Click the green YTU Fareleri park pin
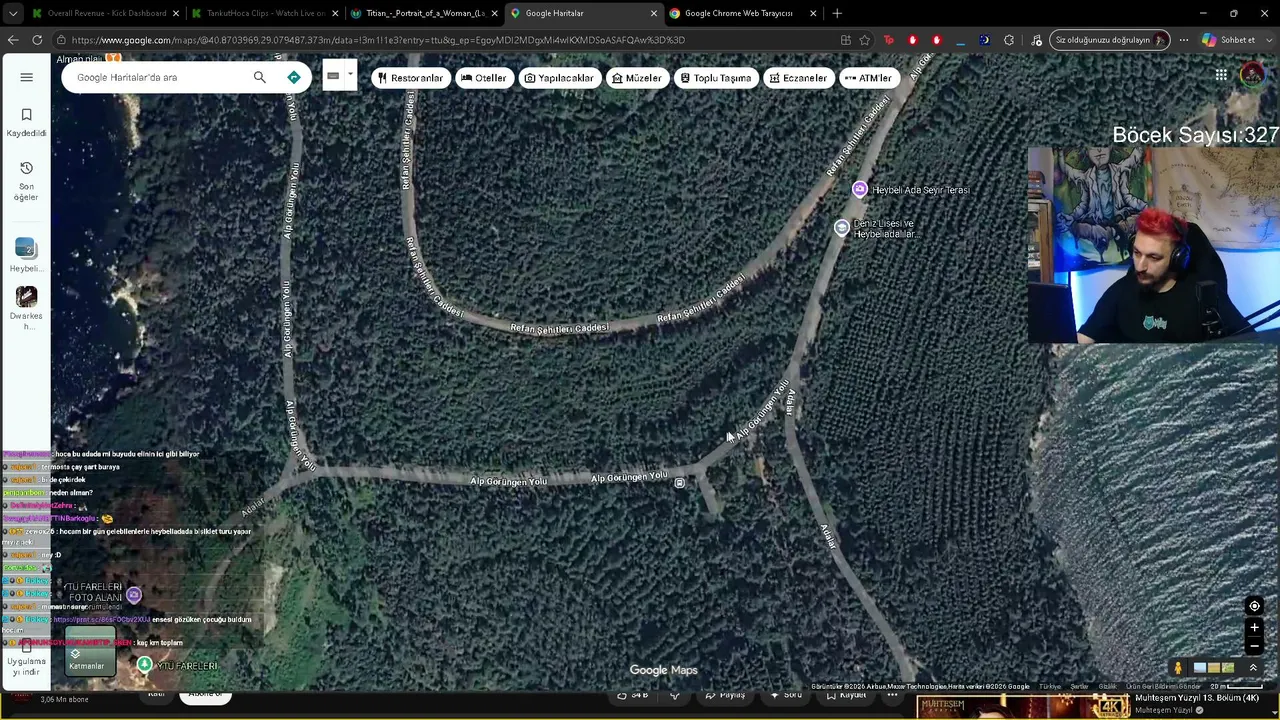This screenshot has height=720, width=1280. [x=145, y=665]
